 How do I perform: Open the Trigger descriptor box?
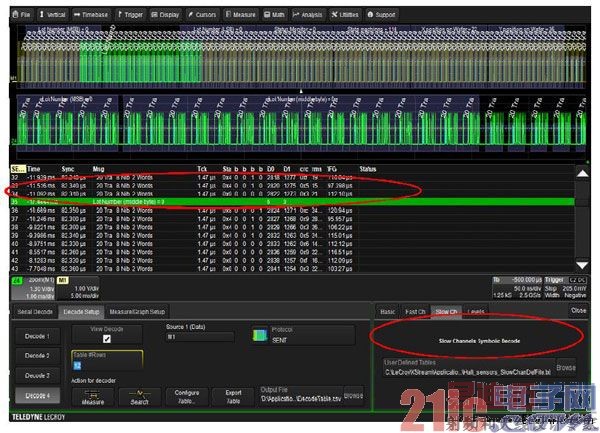(x=566, y=288)
